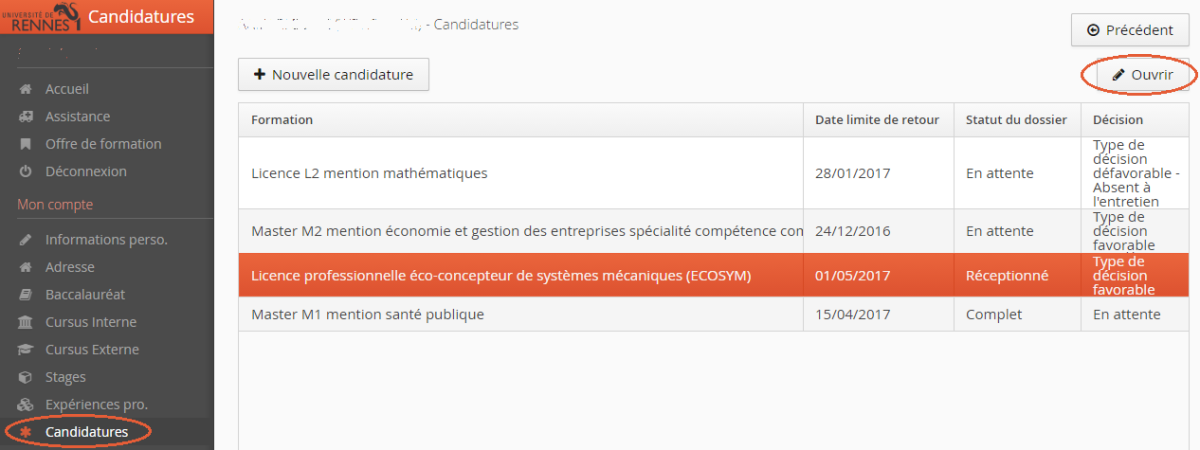
Task: Click the bookmark icon beside Offre de formation
Action: coord(26,144)
